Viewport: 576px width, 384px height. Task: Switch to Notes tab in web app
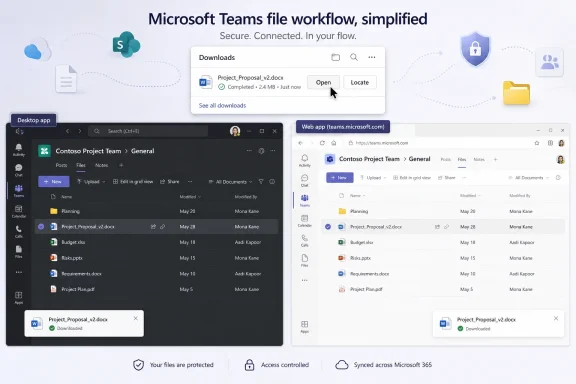click(479, 159)
